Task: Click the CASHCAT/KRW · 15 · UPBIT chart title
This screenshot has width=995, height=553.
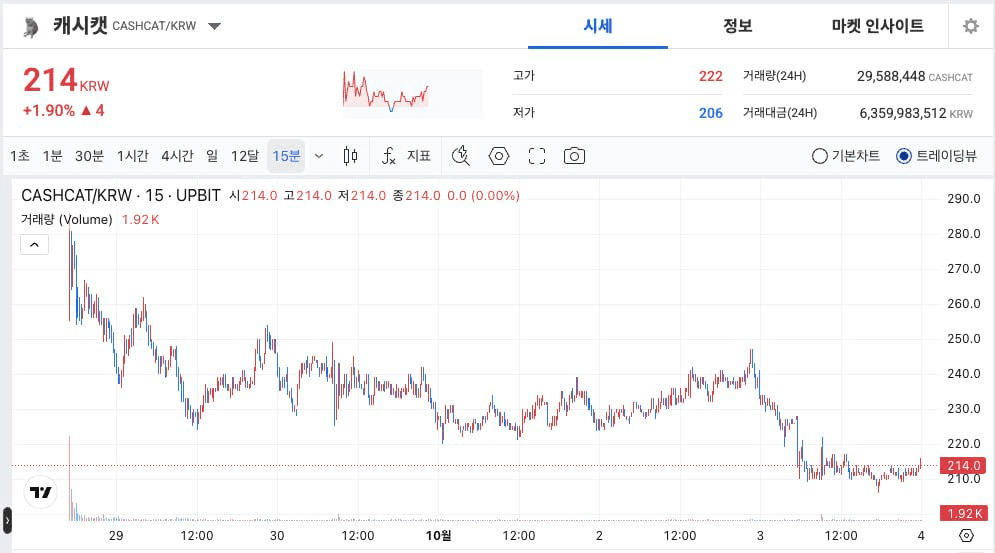Action: pyautogui.click(x=121, y=195)
